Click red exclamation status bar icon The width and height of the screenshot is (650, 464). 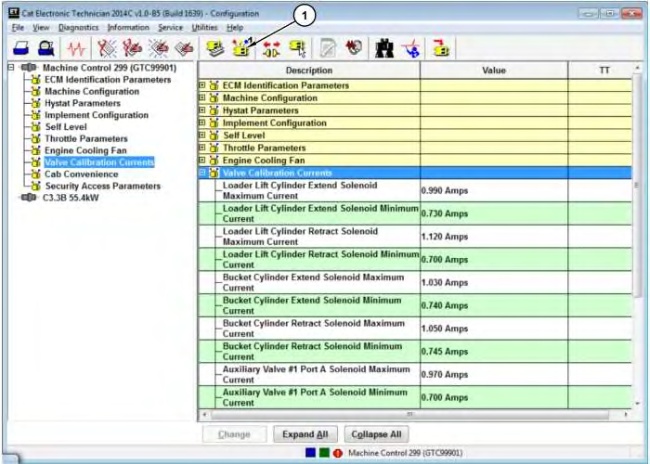point(338,453)
